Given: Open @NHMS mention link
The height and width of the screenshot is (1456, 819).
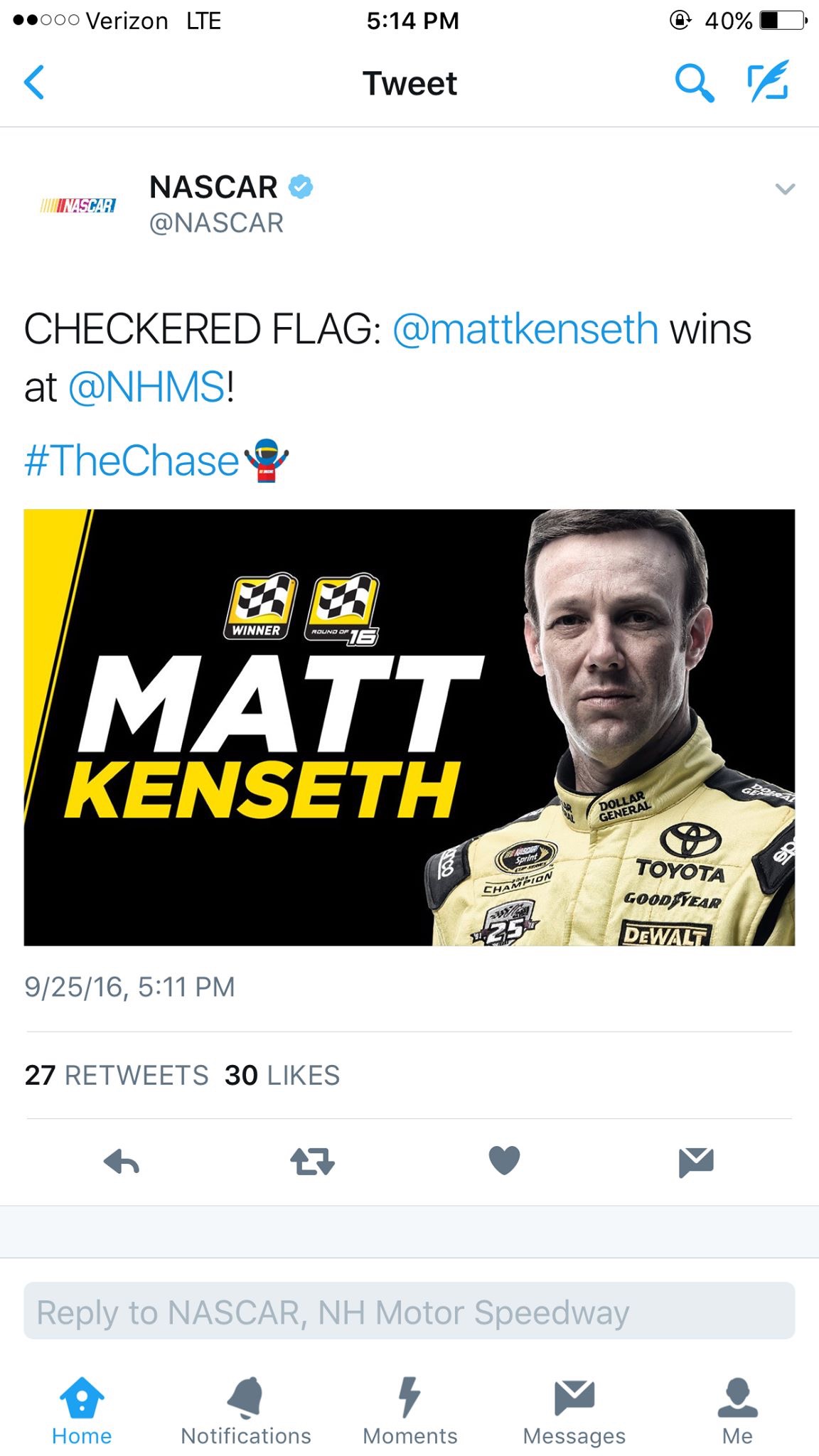Looking at the screenshot, I should [147, 387].
